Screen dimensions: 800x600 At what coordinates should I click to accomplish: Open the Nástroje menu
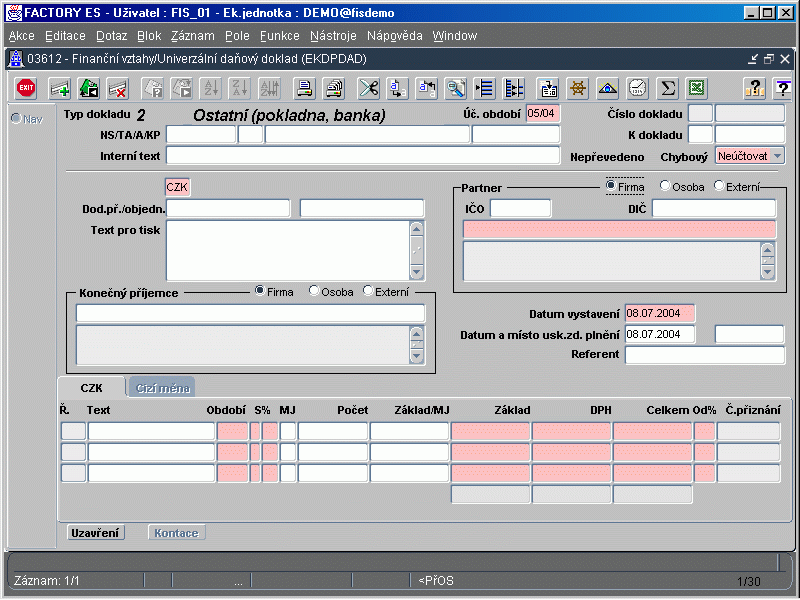333,35
